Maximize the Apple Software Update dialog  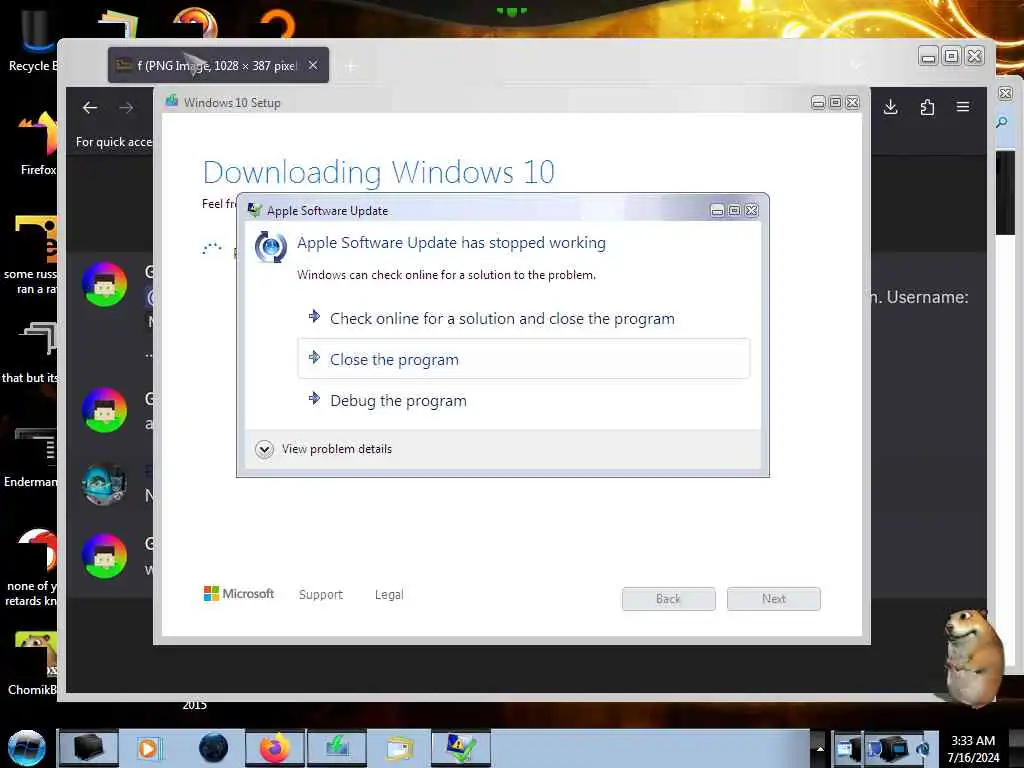tap(734, 210)
